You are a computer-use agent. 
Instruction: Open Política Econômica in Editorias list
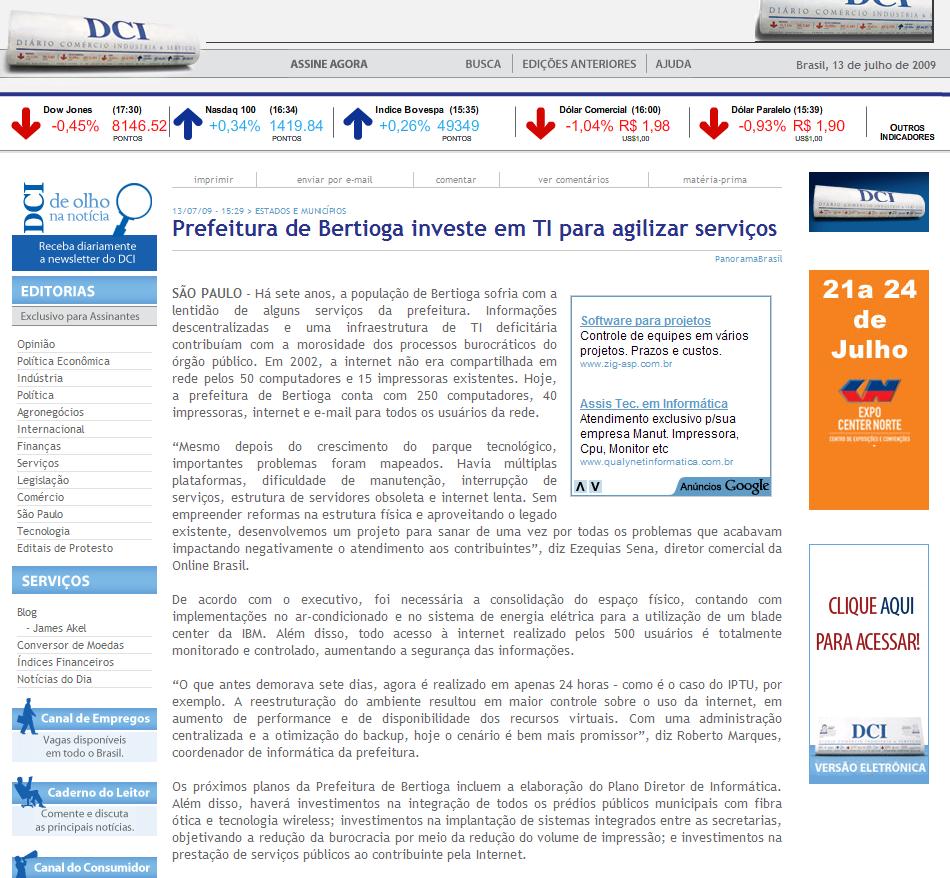(63, 361)
